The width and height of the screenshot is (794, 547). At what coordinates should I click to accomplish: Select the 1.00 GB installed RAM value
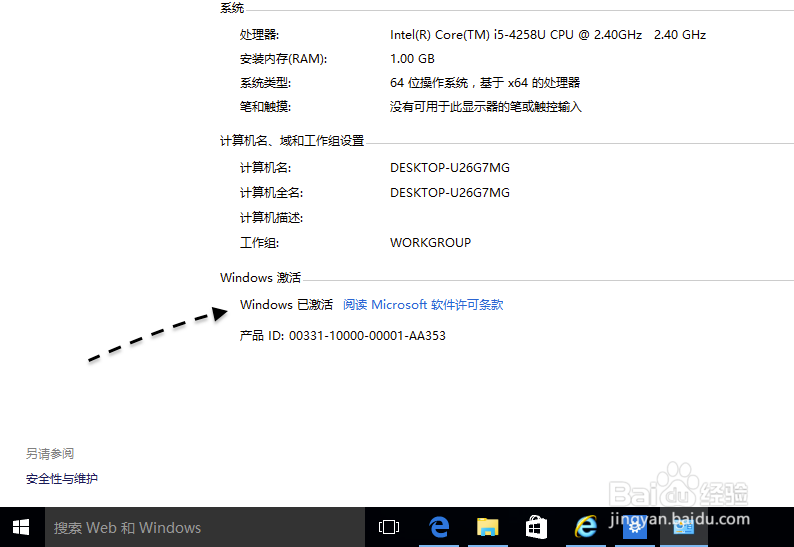412,59
